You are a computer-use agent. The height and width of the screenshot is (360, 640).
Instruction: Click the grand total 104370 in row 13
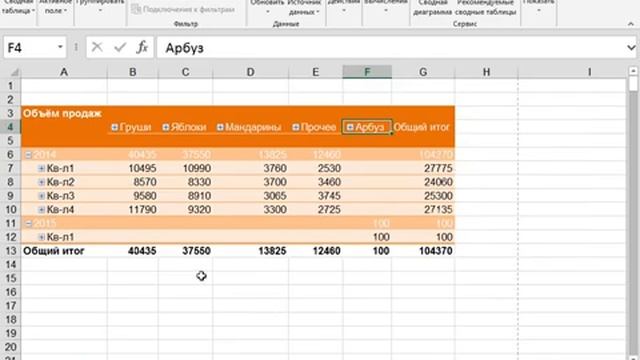coord(423,251)
